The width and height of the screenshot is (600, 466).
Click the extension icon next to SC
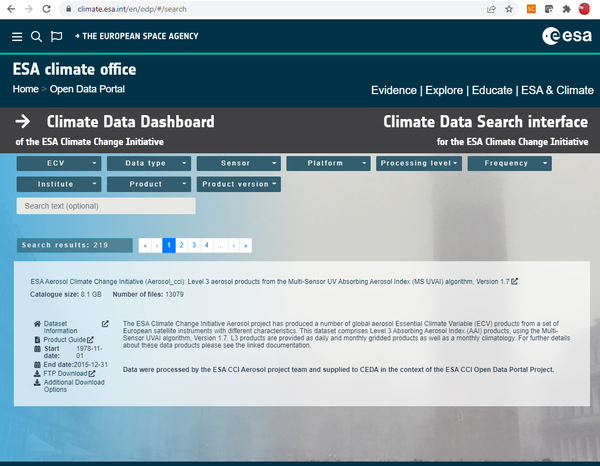pyautogui.click(x=549, y=9)
